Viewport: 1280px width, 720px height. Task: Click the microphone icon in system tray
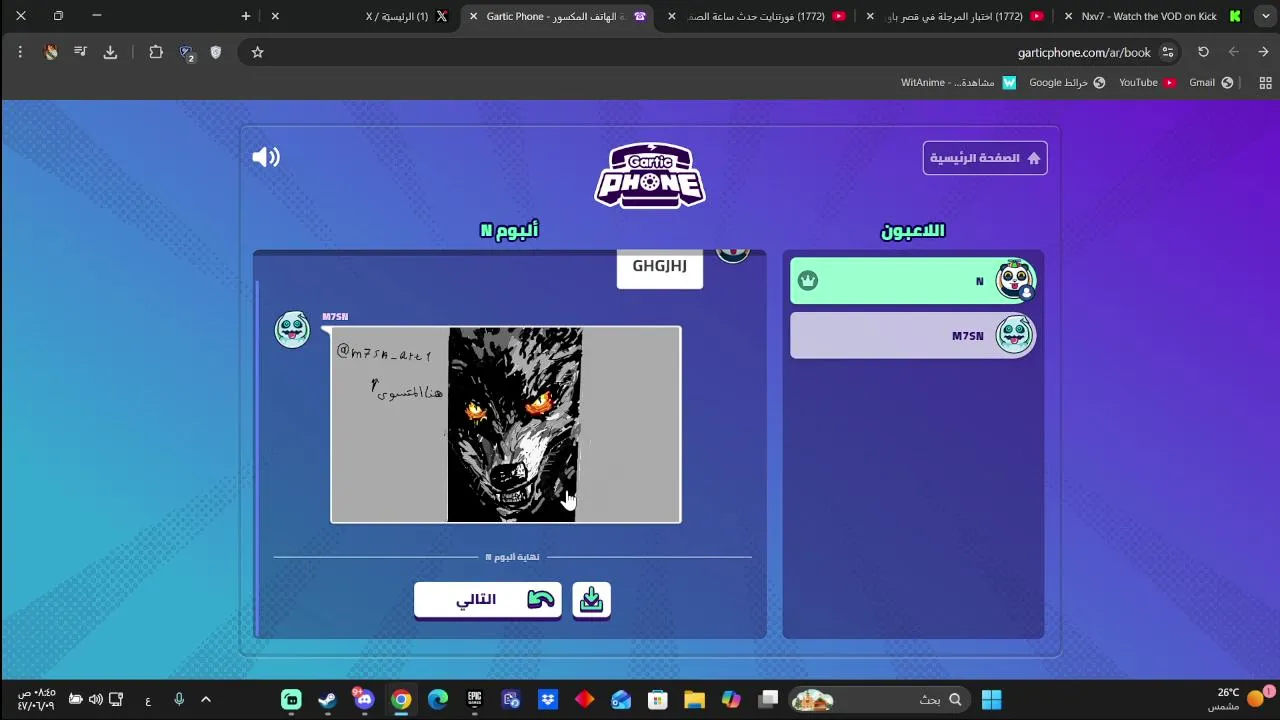click(x=179, y=699)
